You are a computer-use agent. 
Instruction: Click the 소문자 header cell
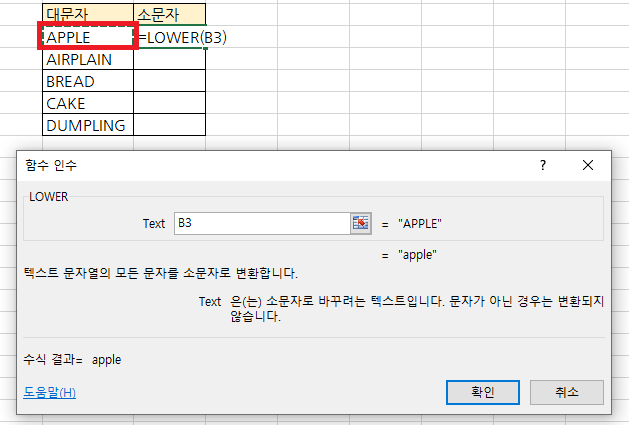click(x=170, y=14)
